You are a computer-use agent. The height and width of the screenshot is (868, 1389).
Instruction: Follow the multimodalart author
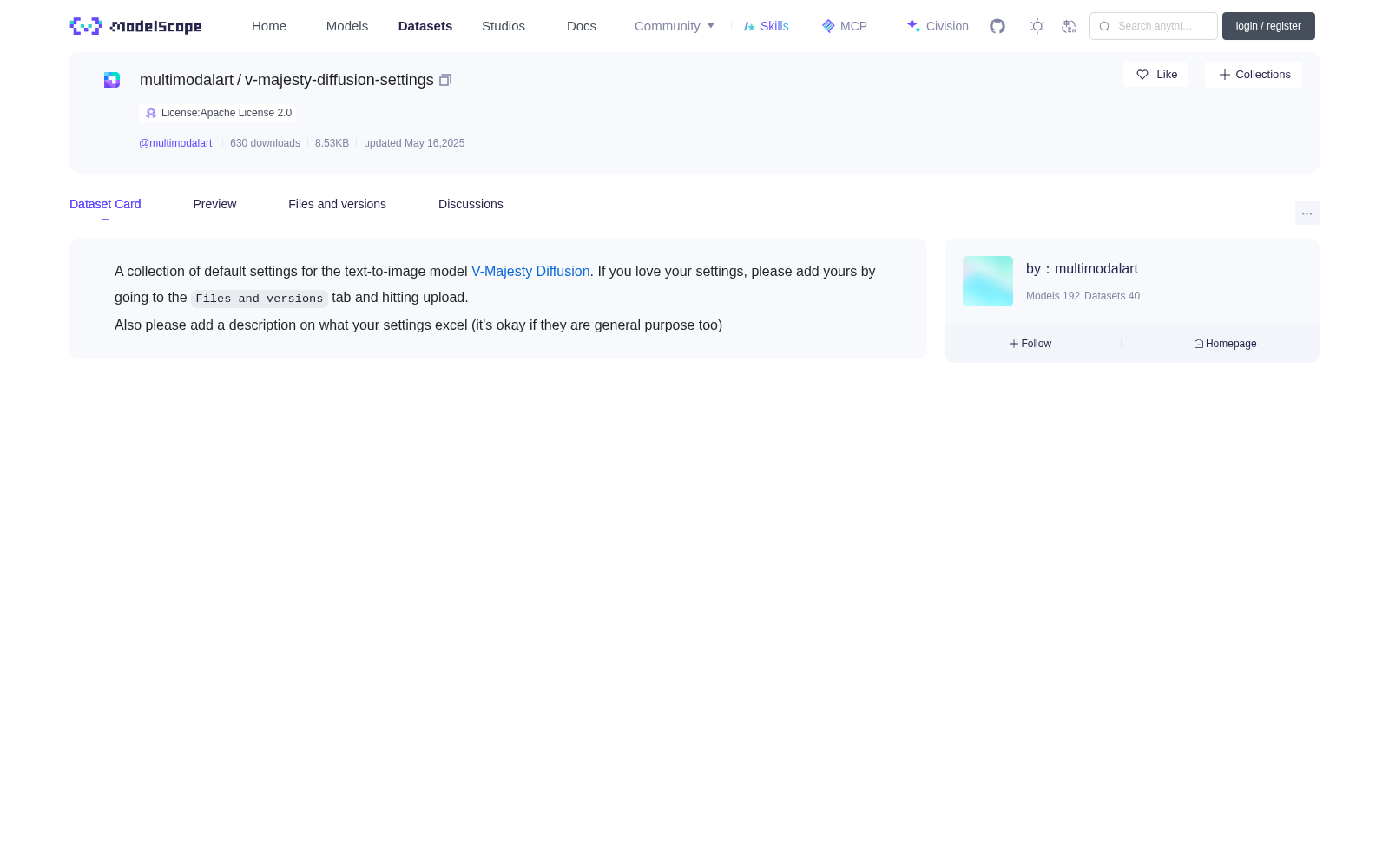point(1030,344)
